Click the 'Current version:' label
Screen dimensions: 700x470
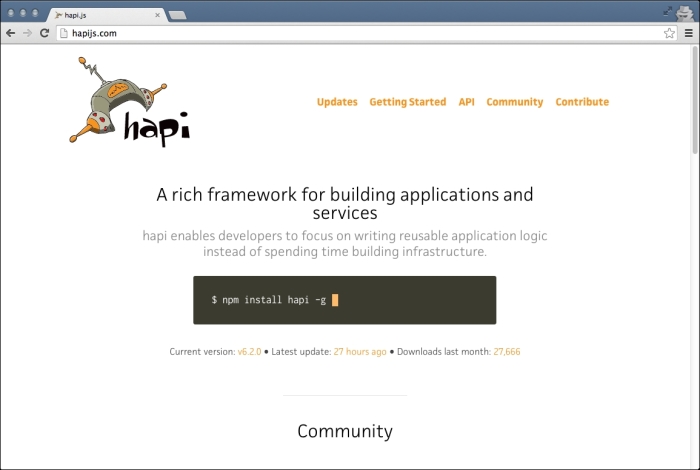[202, 352]
